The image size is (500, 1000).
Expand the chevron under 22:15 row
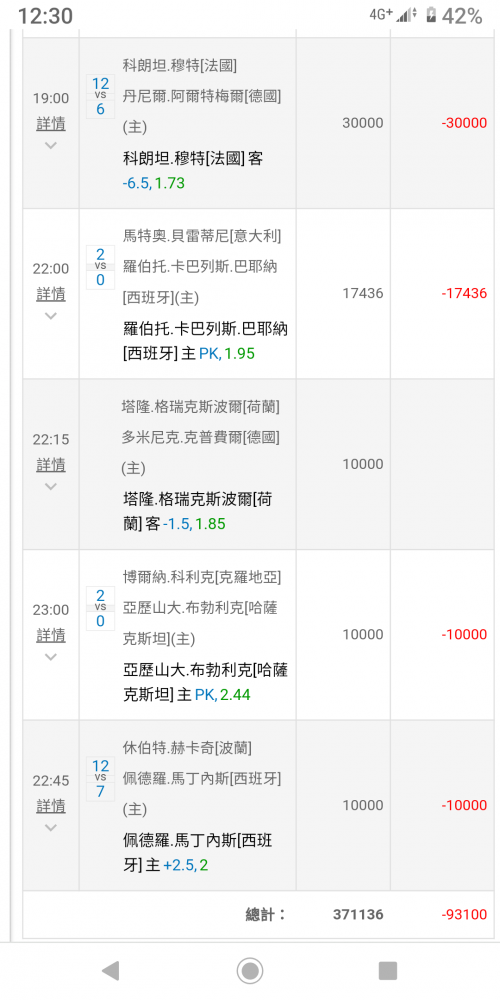pyautogui.click(x=51, y=487)
